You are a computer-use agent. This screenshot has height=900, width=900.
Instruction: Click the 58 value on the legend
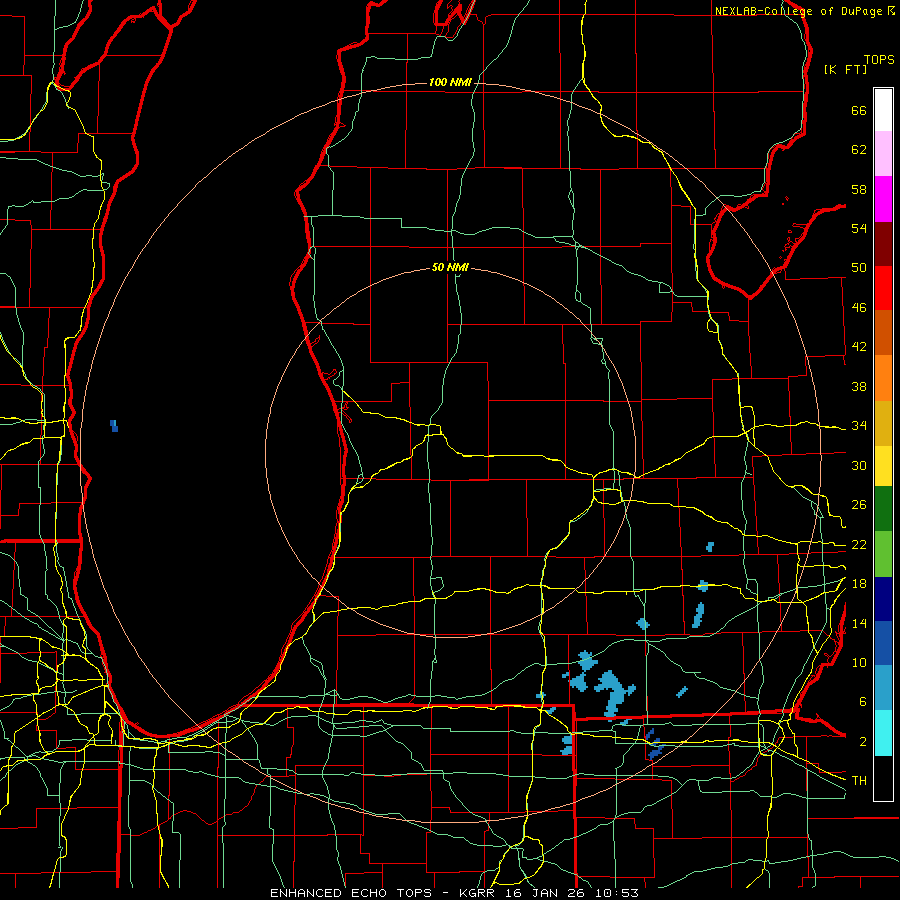tap(859, 189)
